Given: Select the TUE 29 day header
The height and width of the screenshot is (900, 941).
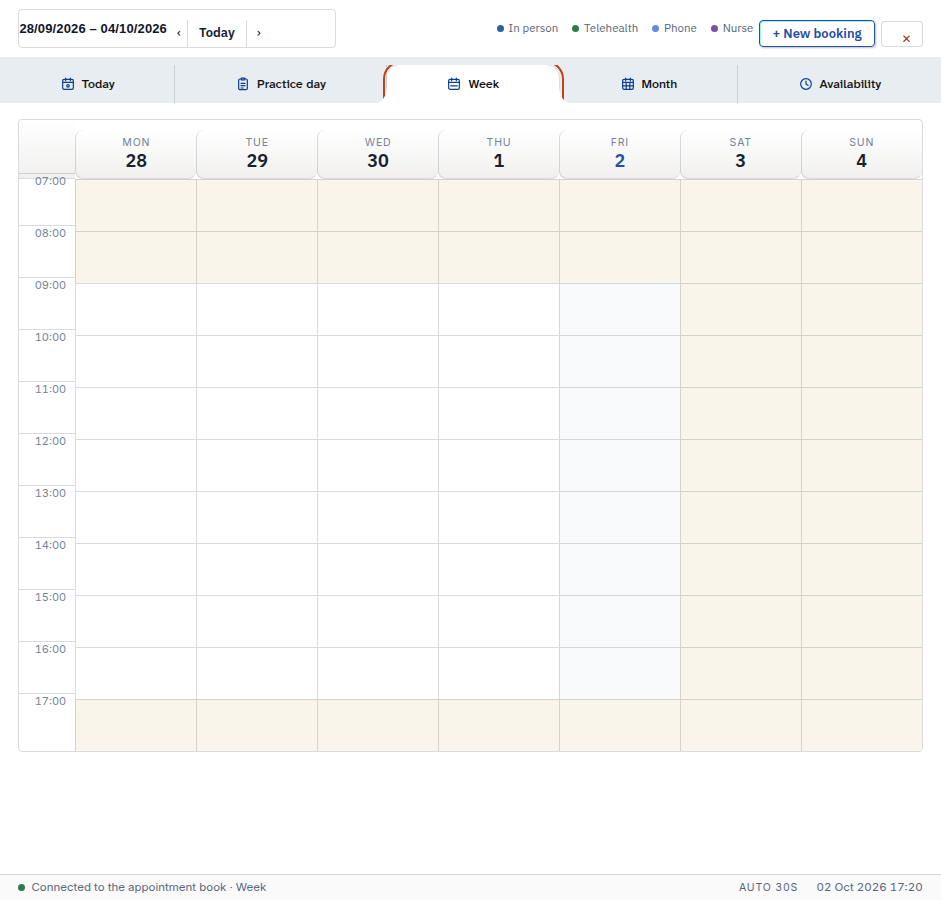Looking at the screenshot, I should [257, 154].
